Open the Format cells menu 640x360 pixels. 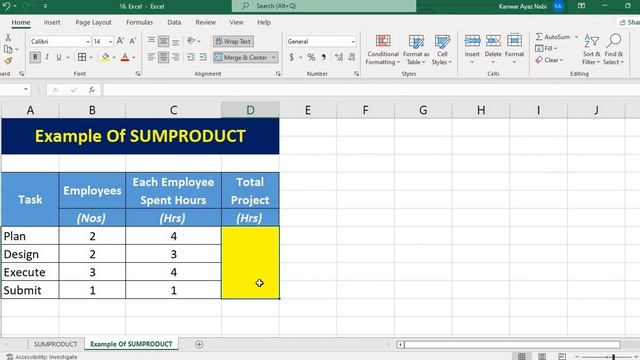tap(514, 49)
